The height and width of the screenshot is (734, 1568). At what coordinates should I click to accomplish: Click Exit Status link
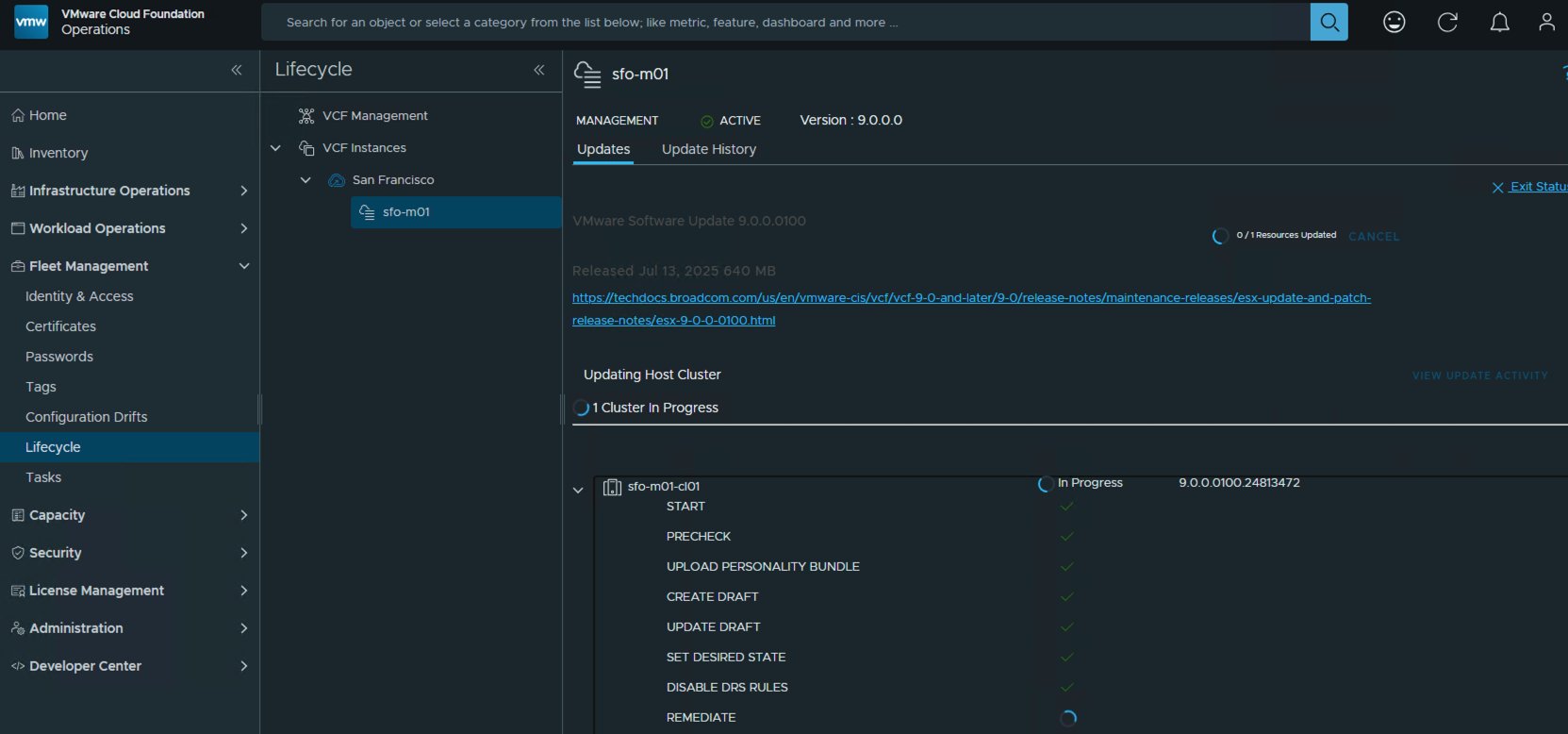pyautogui.click(x=1539, y=187)
